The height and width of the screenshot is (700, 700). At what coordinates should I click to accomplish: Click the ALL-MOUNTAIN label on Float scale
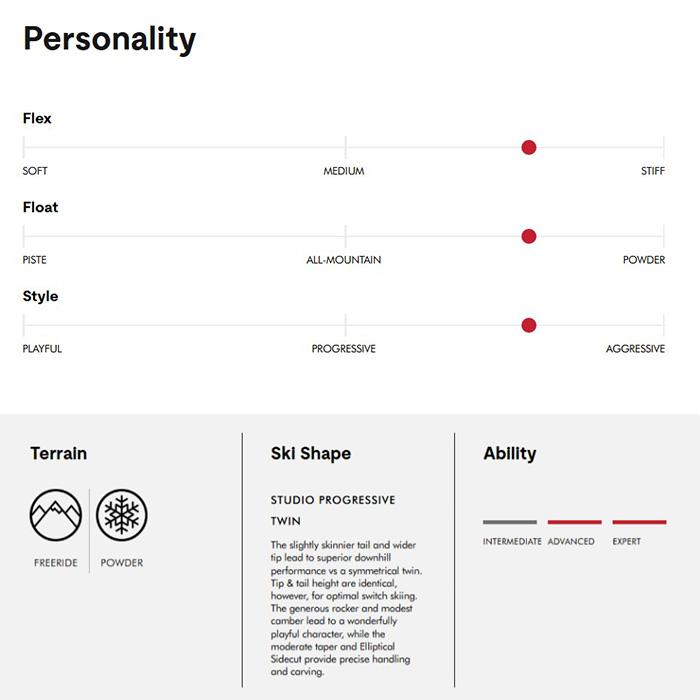(x=344, y=260)
